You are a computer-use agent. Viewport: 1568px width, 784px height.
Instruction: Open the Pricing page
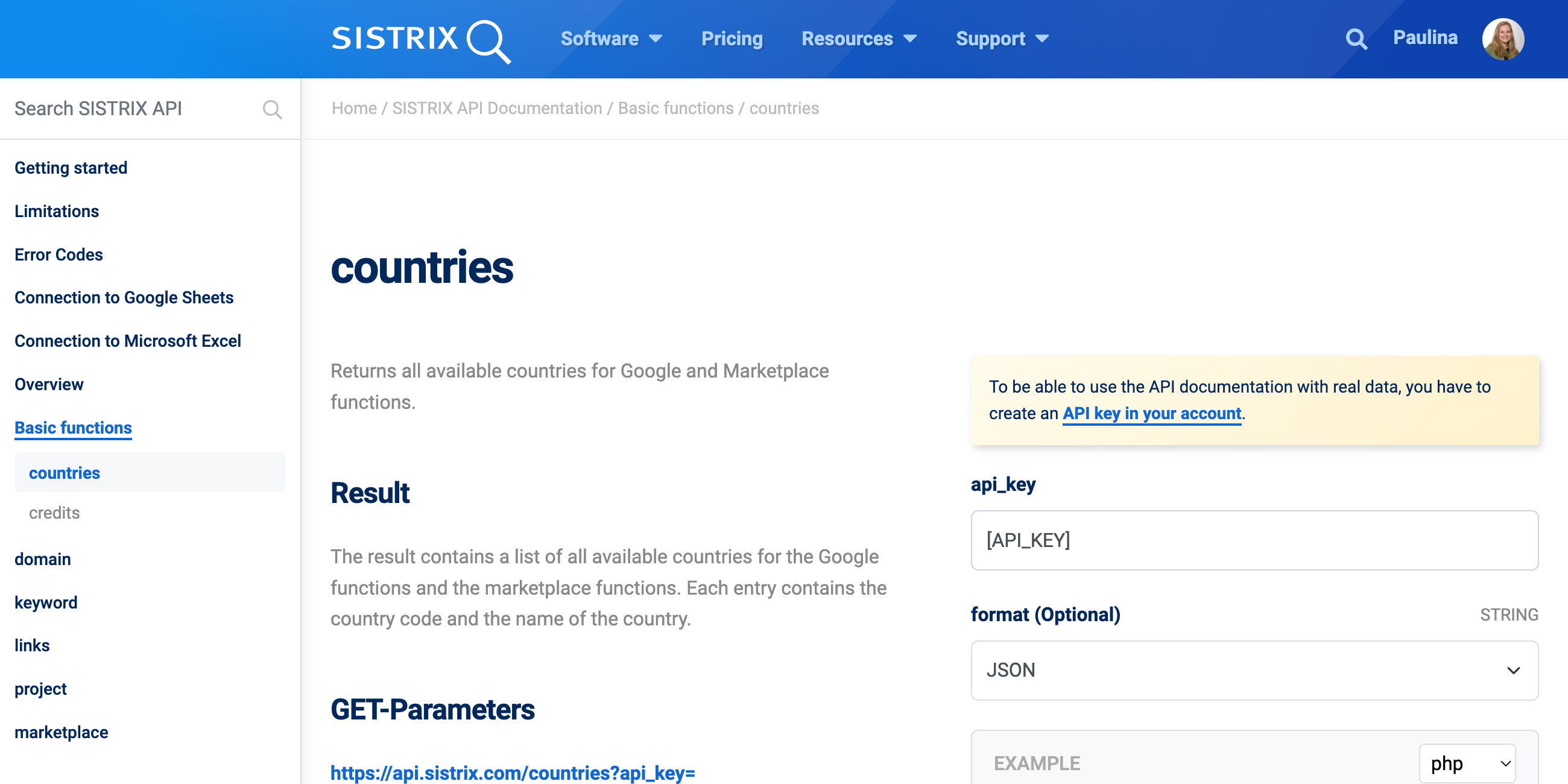(x=731, y=39)
